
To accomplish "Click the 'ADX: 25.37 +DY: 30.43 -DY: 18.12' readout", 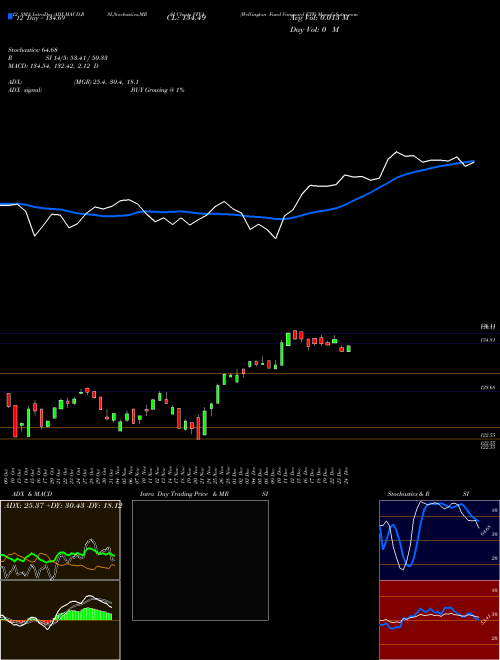I will tap(63, 506).
